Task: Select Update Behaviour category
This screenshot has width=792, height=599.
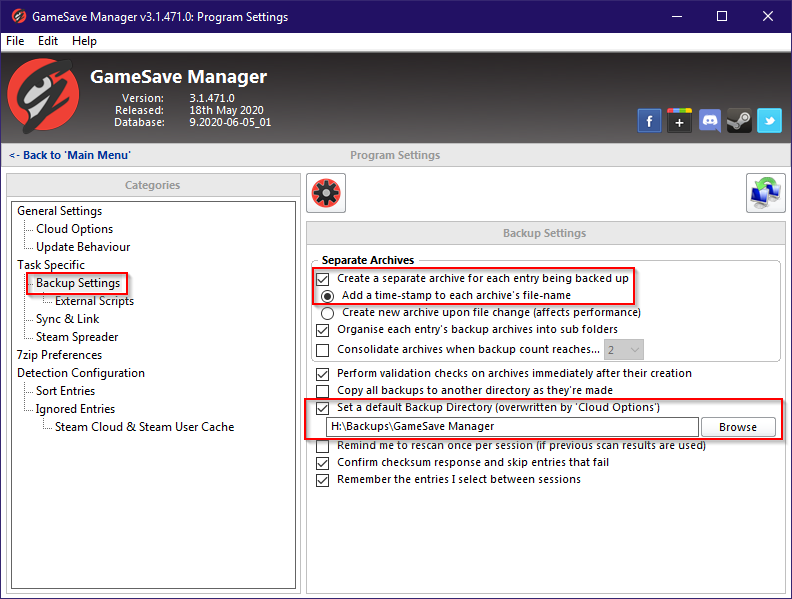Action: [x=83, y=247]
